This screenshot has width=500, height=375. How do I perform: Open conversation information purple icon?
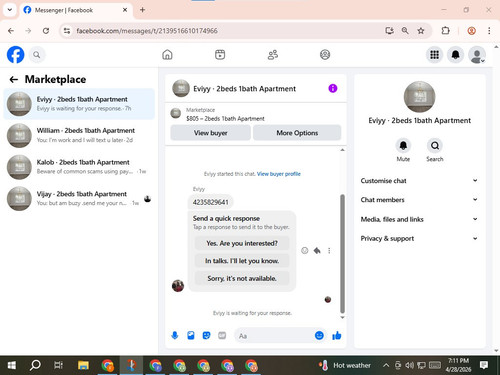coord(333,88)
